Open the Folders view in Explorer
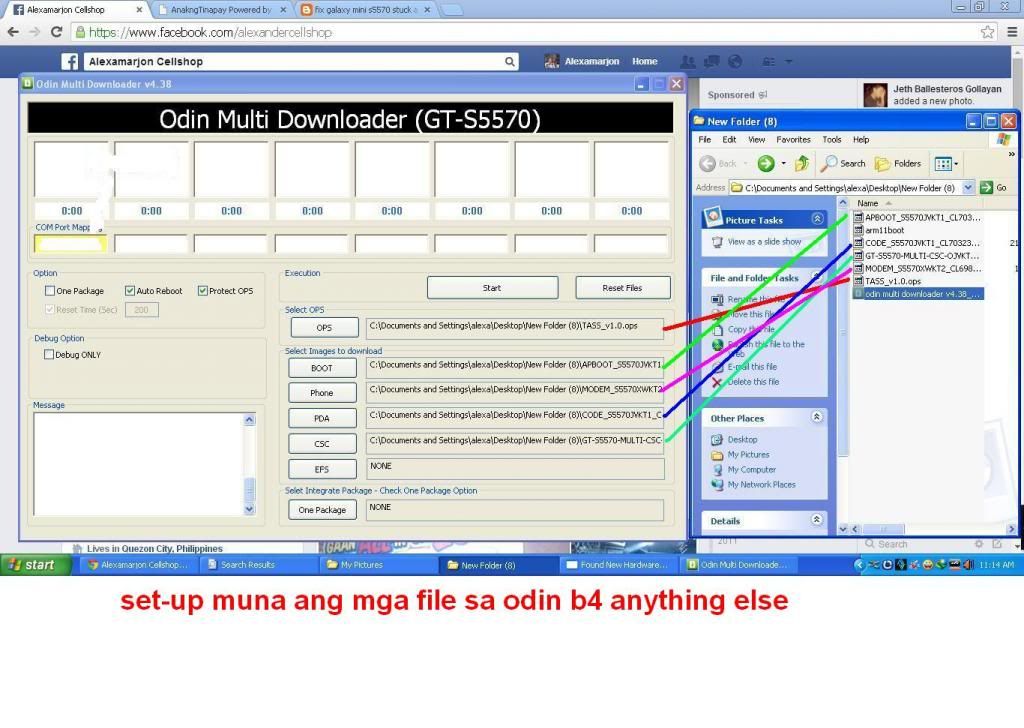Viewport: 1024px width, 728px height. pyautogui.click(x=897, y=163)
